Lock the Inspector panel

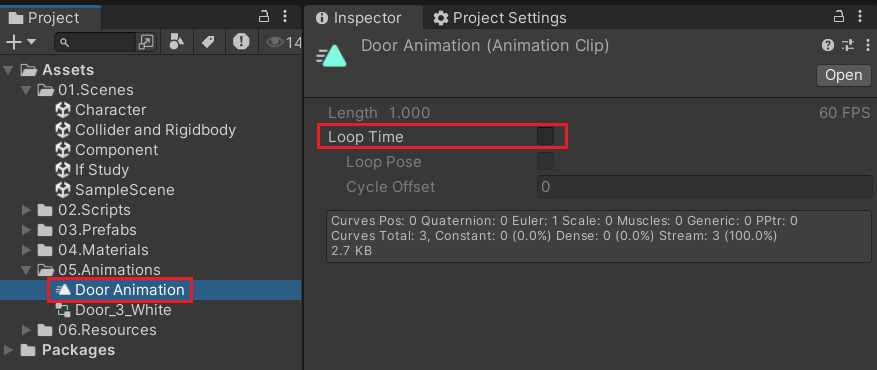pyautogui.click(x=838, y=17)
